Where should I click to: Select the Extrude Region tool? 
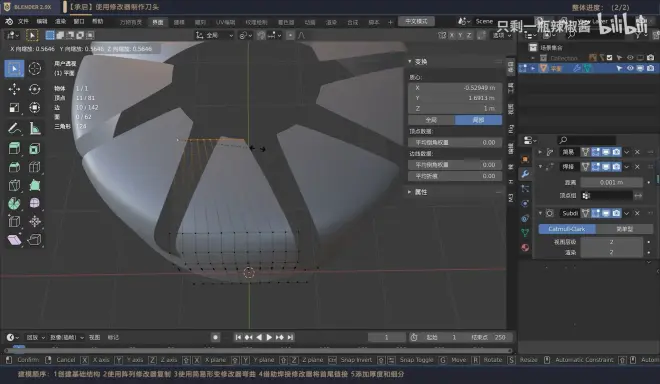point(14,148)
